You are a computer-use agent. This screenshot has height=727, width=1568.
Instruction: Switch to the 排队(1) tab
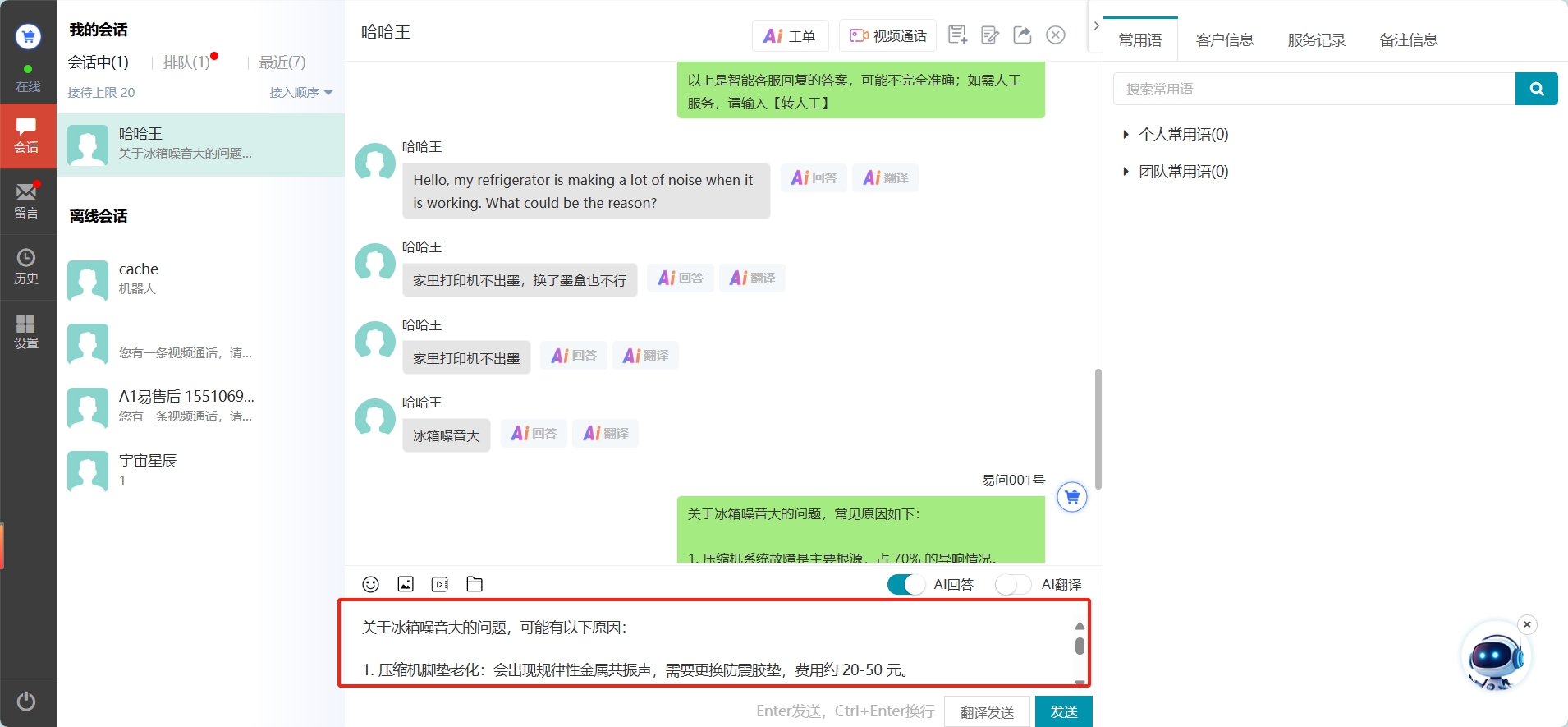tap(187, 62)
